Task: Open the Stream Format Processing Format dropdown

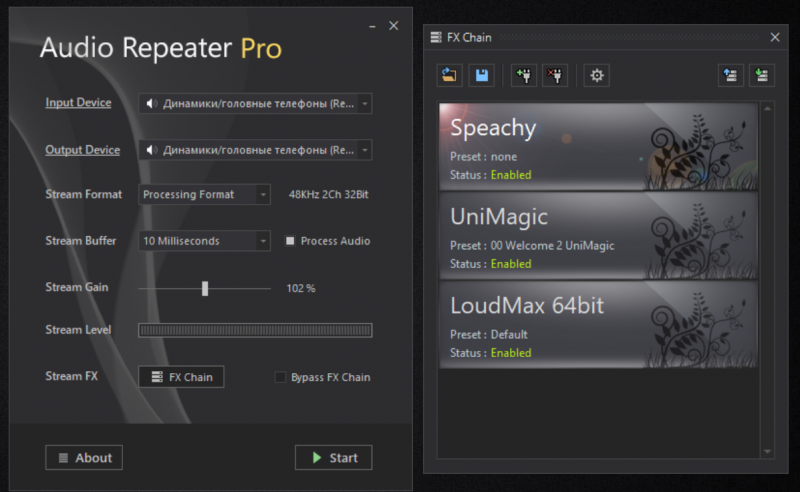Action: (204, 194)
